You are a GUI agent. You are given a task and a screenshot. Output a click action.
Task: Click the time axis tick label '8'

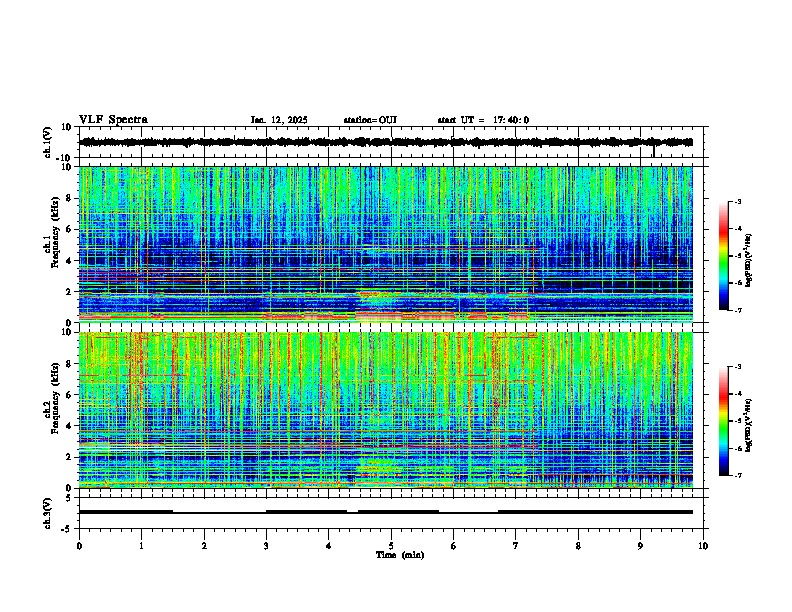(x=578, y=546)
